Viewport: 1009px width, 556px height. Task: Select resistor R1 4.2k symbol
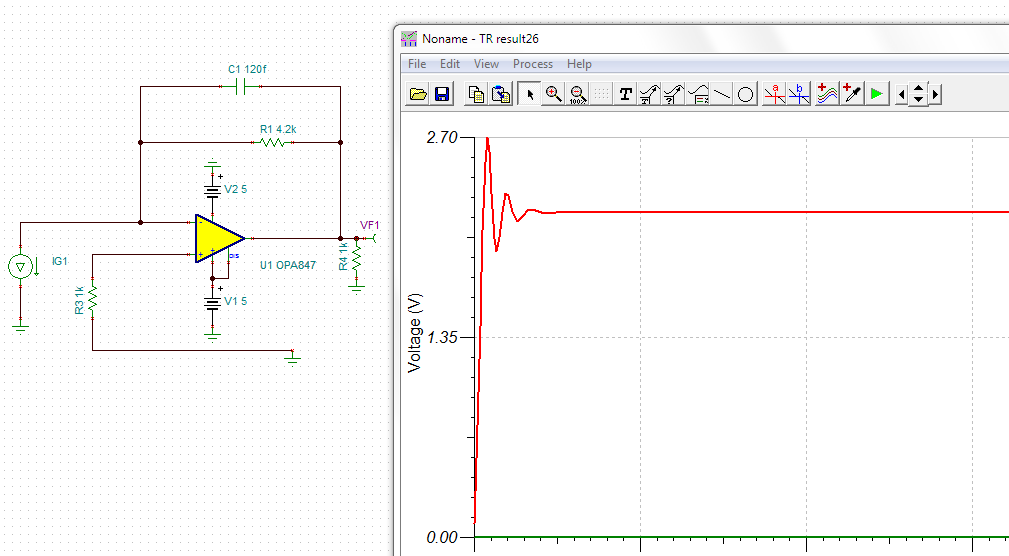tap(272, 142)
